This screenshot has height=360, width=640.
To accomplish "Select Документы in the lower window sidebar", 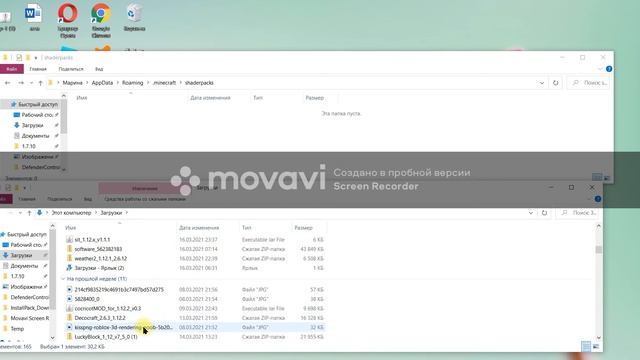I will pyautogui.click(x=24, y=266).
